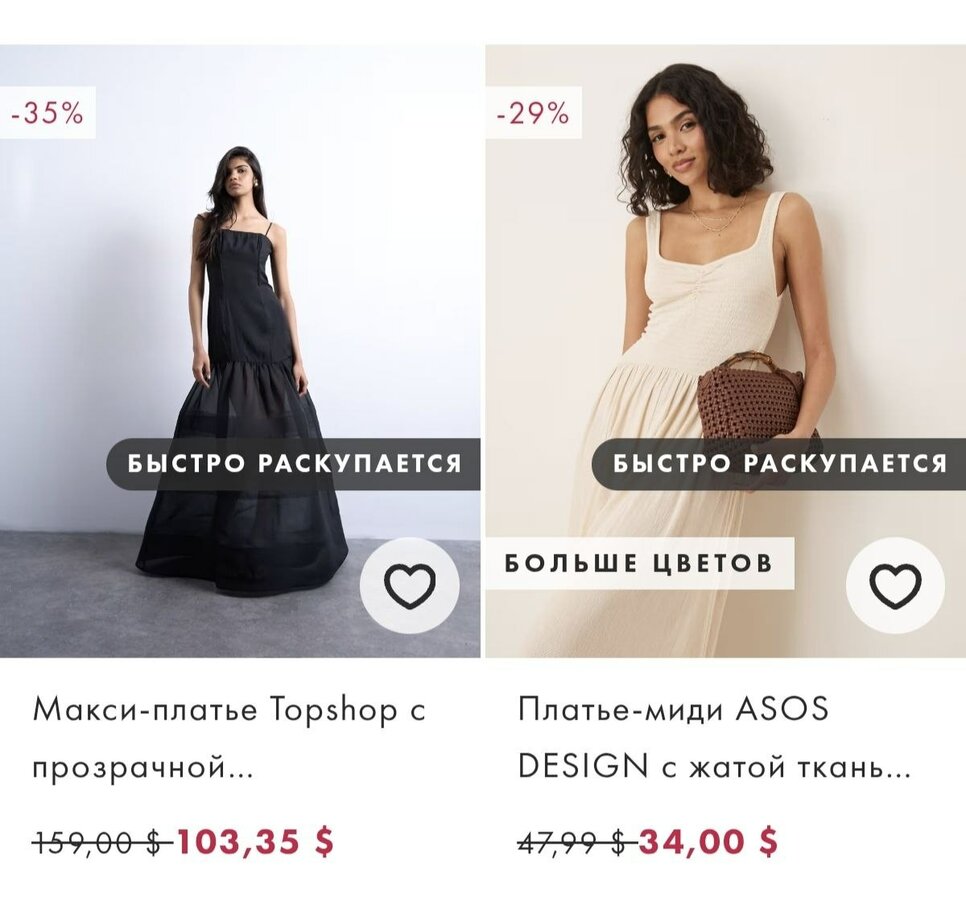
Task: Click the sale price 34,00 $
Action: tap(708, 842)
